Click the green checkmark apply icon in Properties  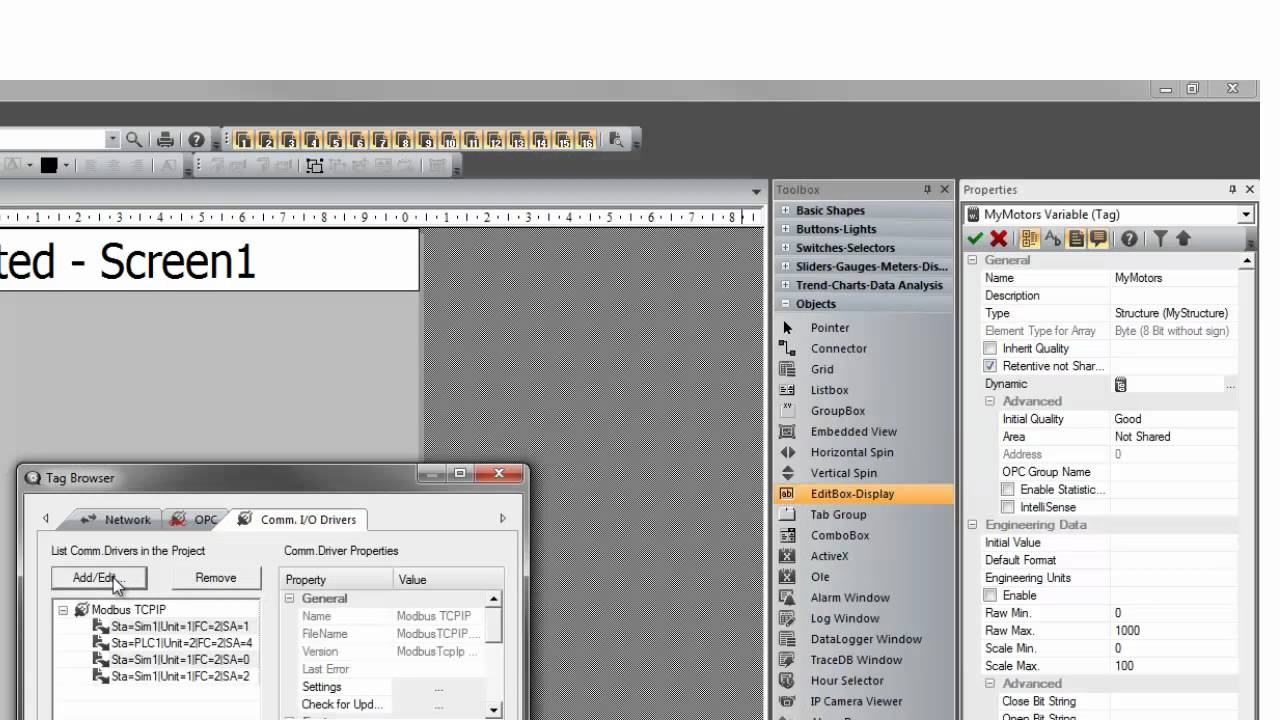975,239
